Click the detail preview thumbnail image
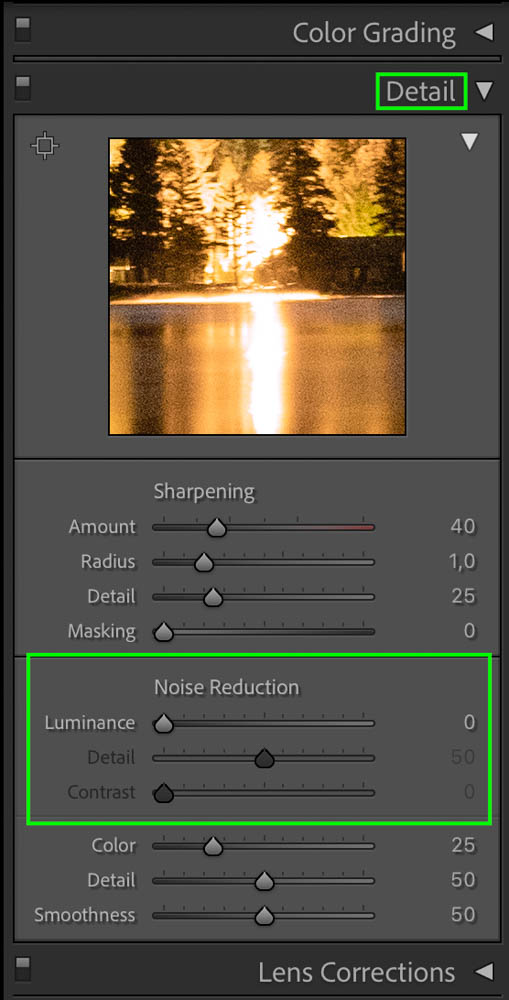This screenshot has width=509, height=1000. click(x=257, y=286)
